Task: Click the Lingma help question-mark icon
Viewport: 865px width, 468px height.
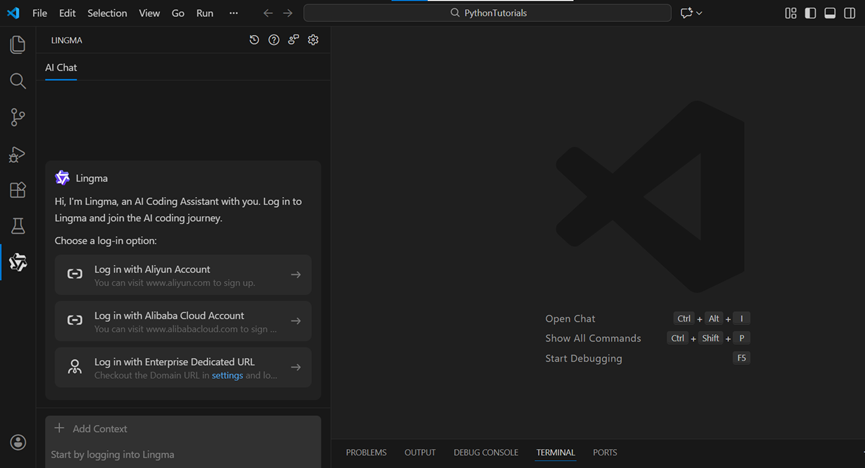Action: tap(274, 40)
